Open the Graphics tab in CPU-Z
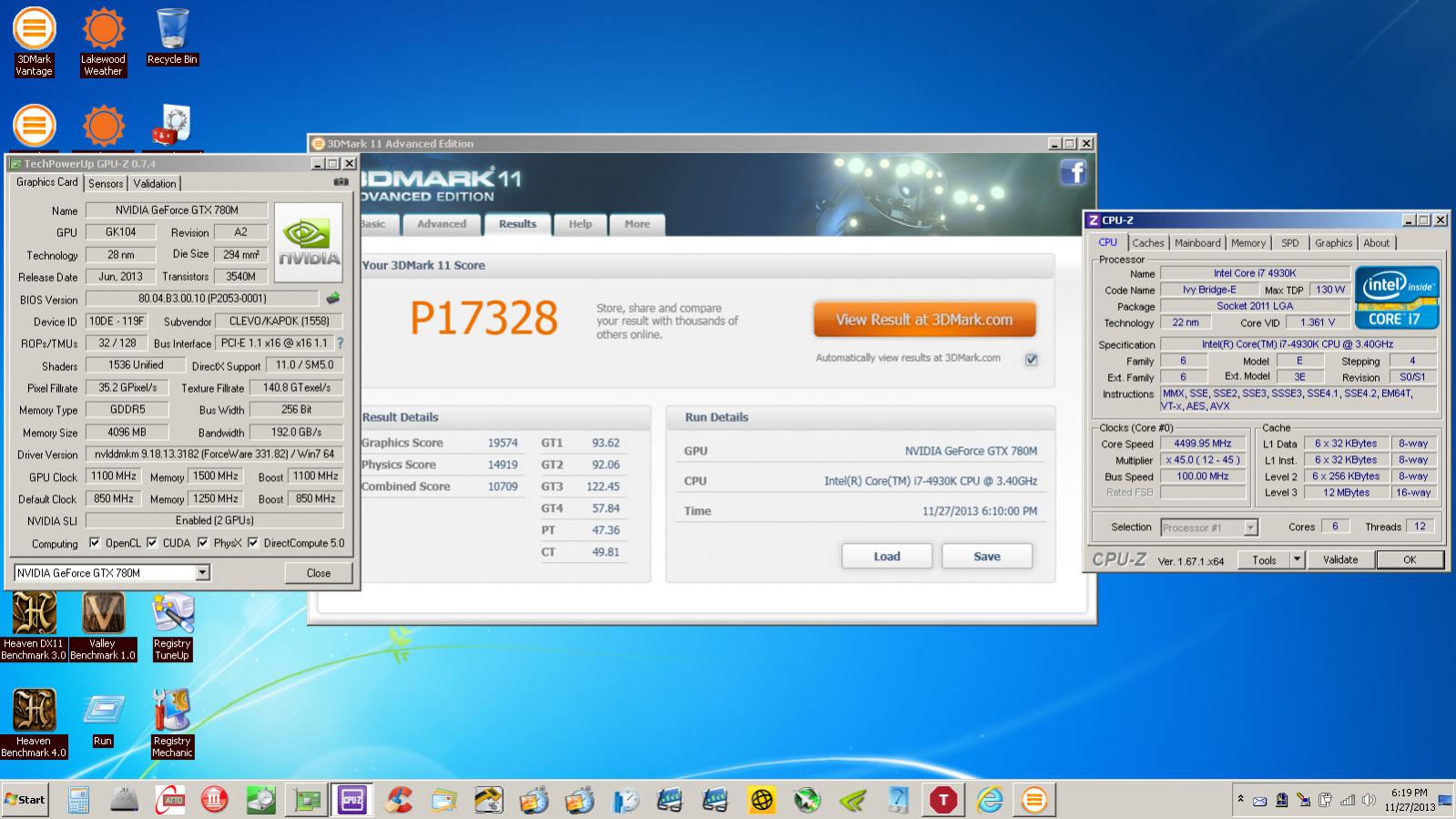Screen dimensions: 1456x819 tap(1333, 243)
